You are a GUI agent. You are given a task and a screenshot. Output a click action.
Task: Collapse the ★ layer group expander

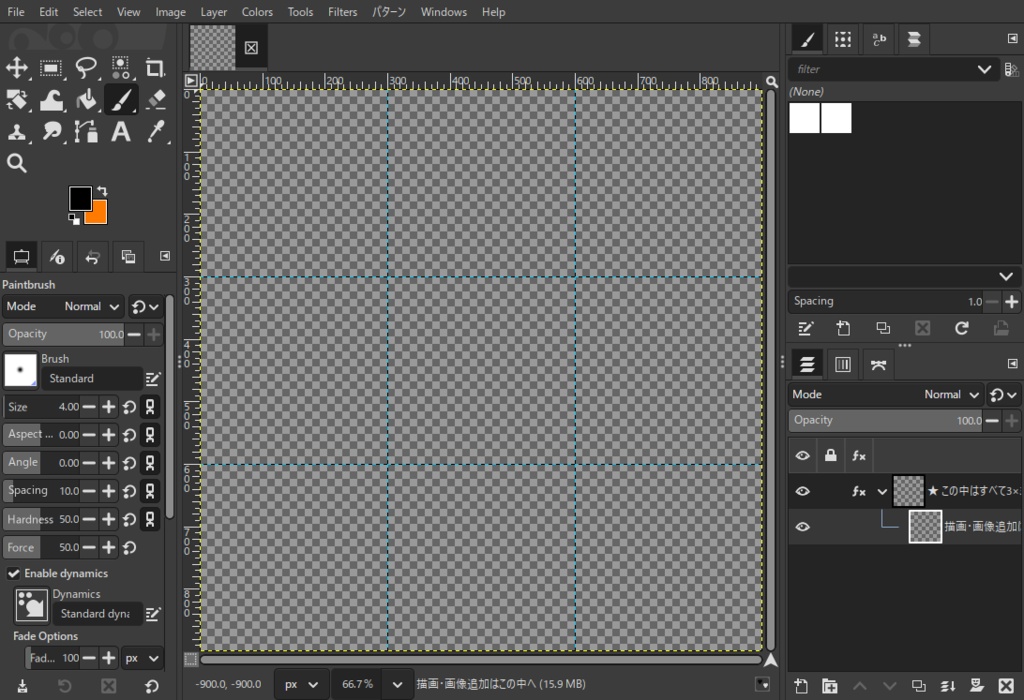point(882,492)
